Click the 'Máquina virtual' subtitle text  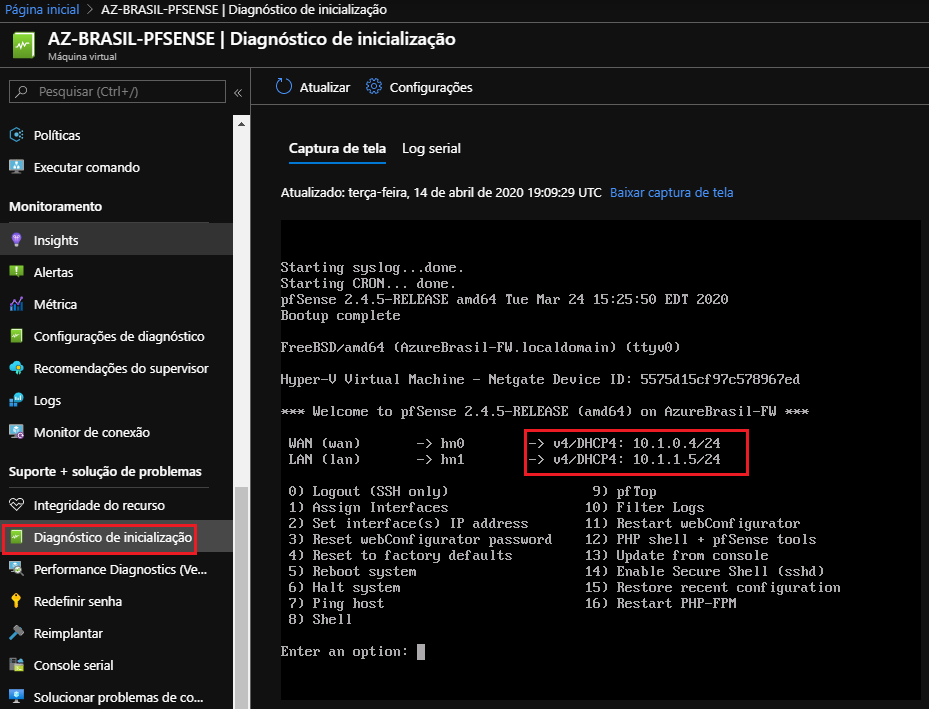[x=82, y=57]
